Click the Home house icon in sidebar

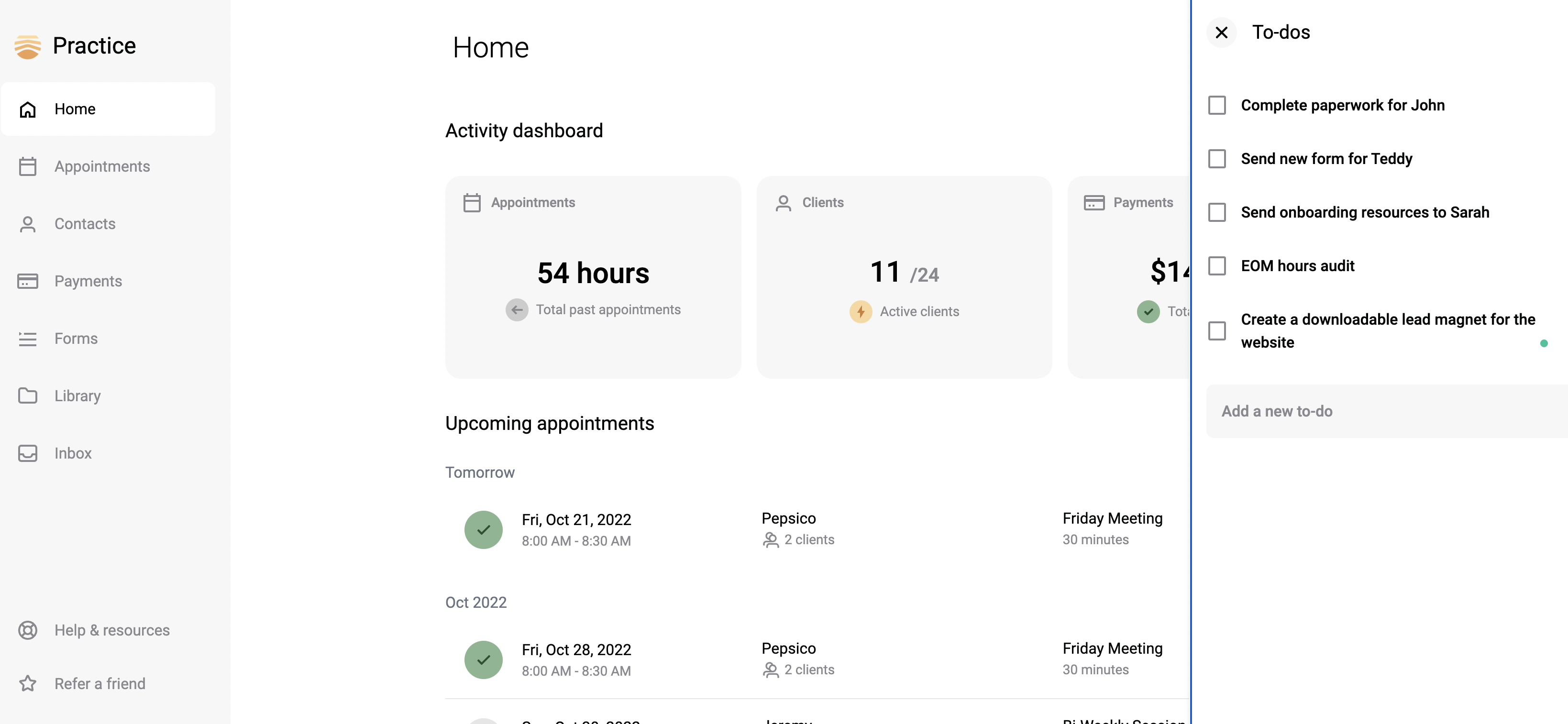[x=28, y=110]
